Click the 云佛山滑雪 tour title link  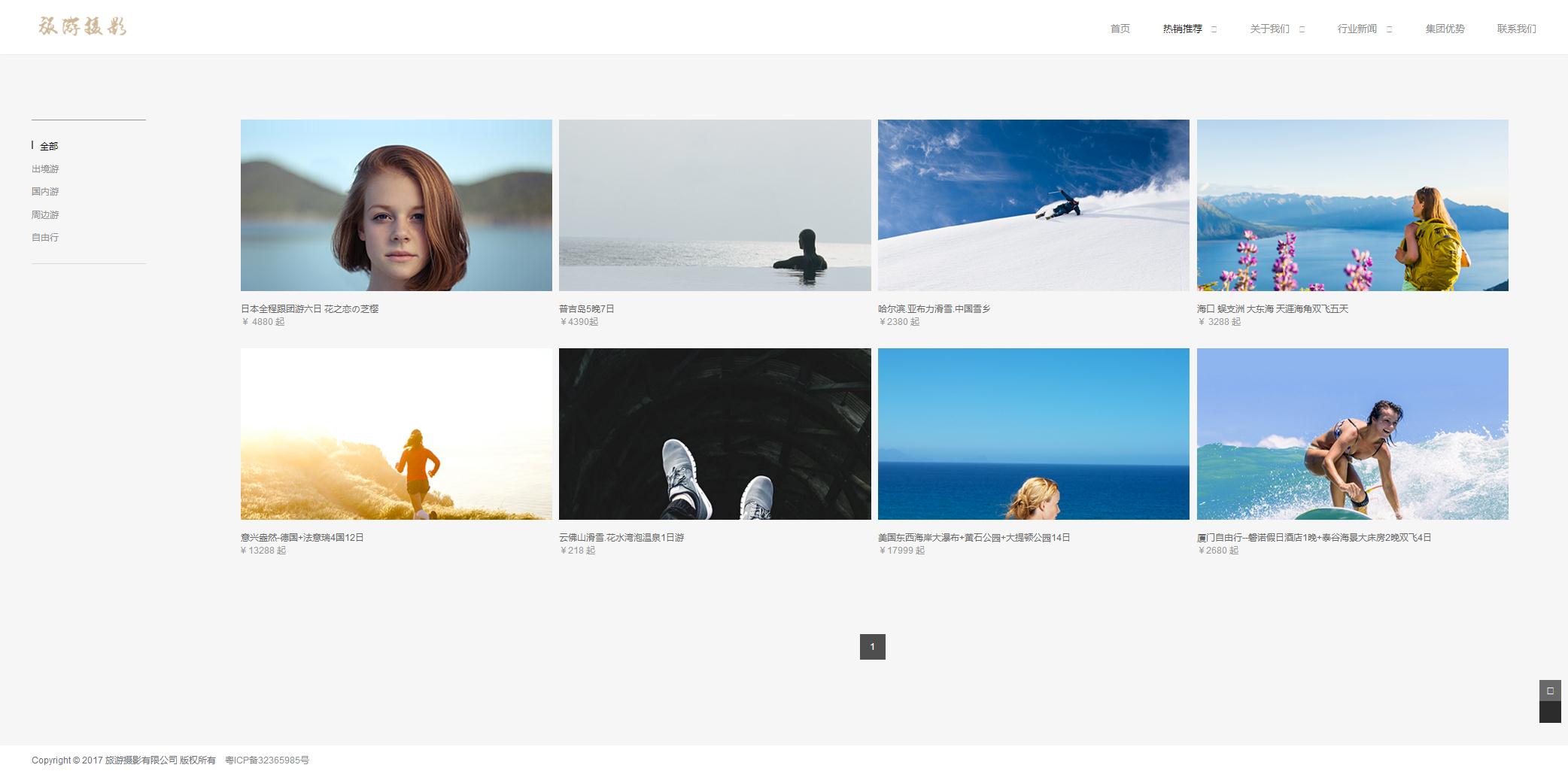point(621,537)
